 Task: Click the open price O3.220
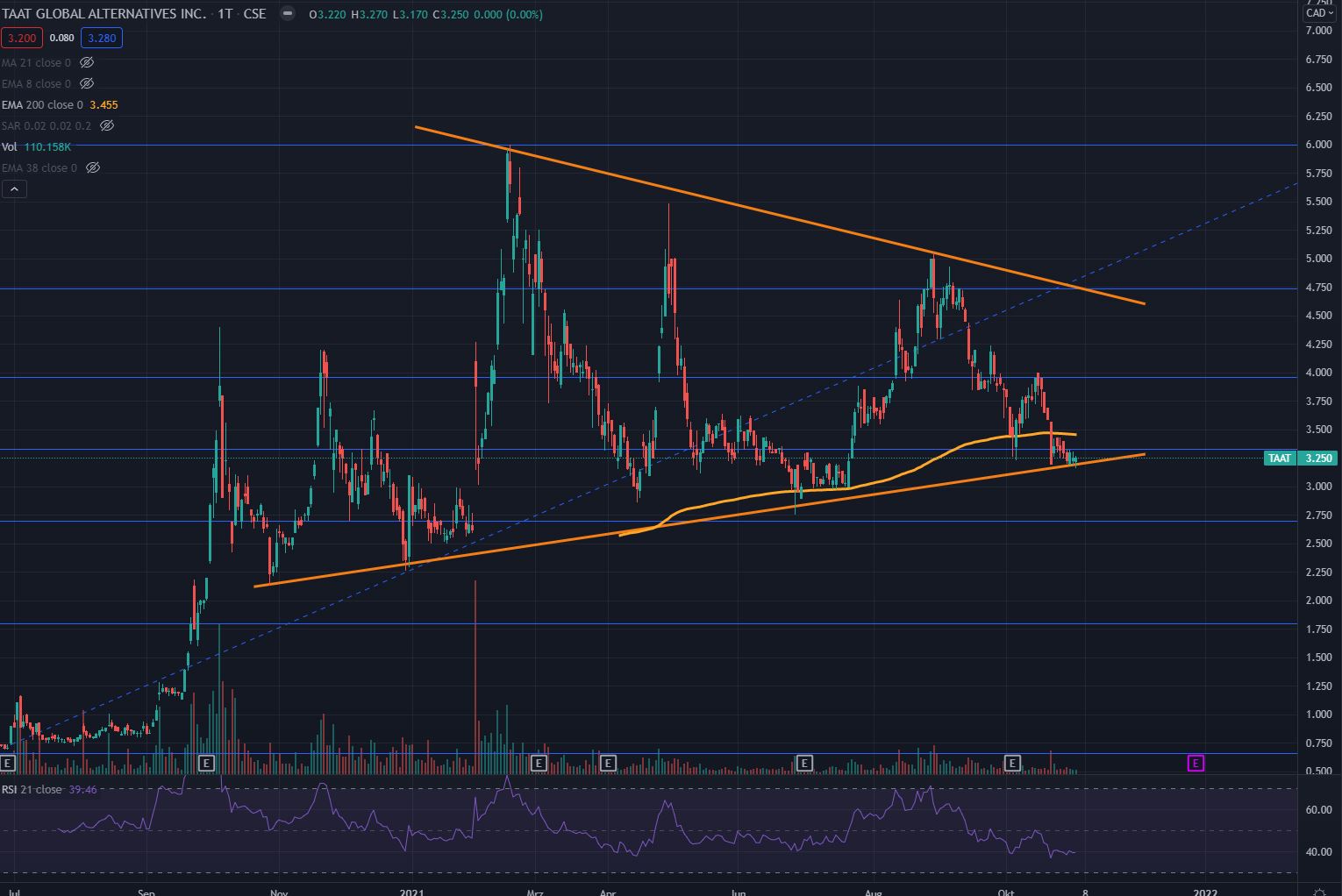[329, 14]
